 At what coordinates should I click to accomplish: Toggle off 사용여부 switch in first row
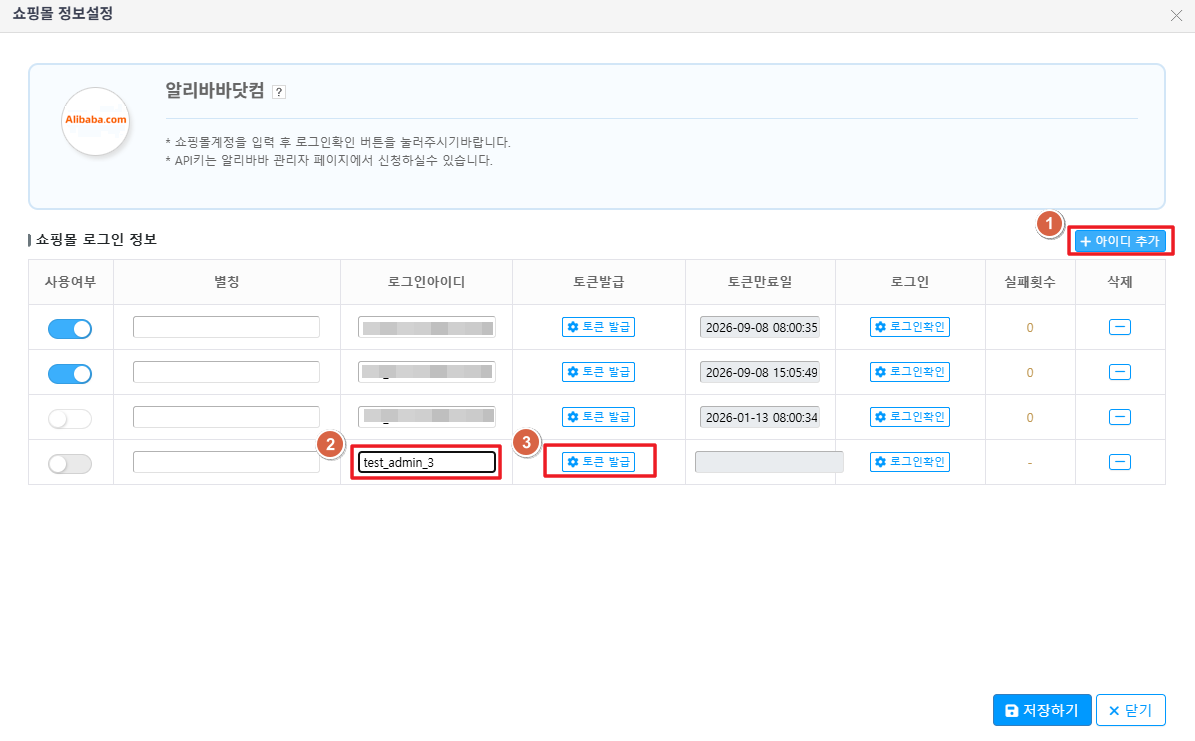pyautogui.click(x=70, y=328)
